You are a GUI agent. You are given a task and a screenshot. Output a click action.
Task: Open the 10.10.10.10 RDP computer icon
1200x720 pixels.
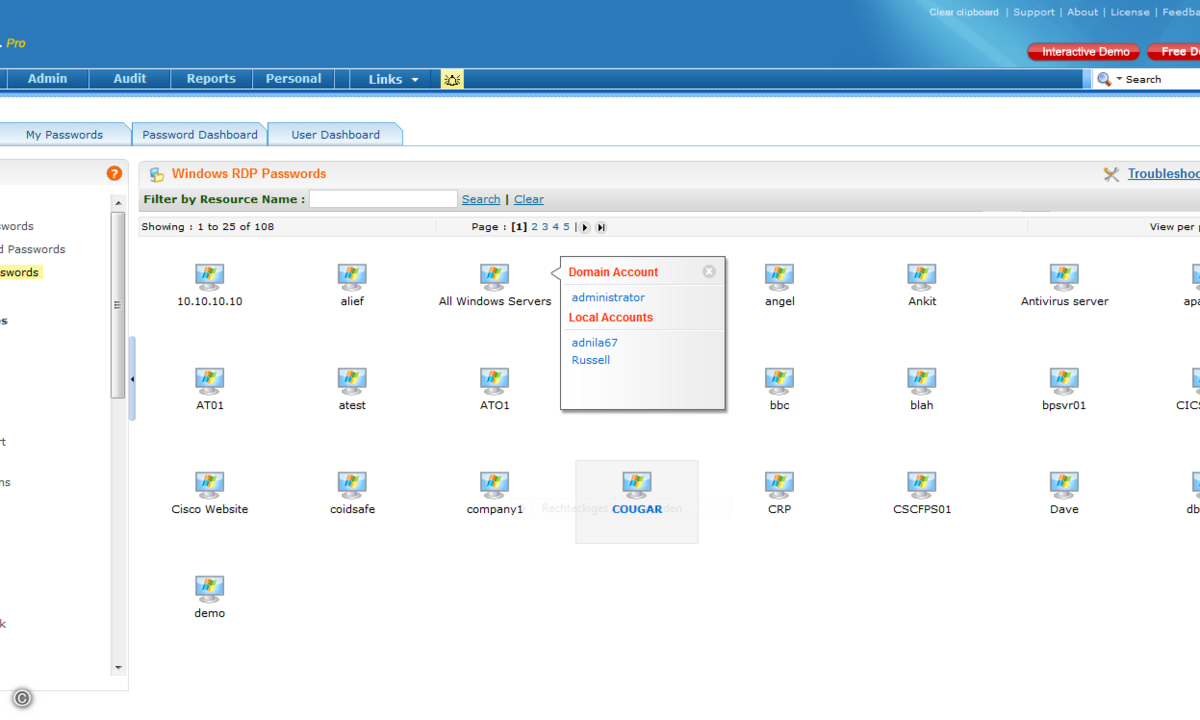pyautogui.click(x=209, y=276)
